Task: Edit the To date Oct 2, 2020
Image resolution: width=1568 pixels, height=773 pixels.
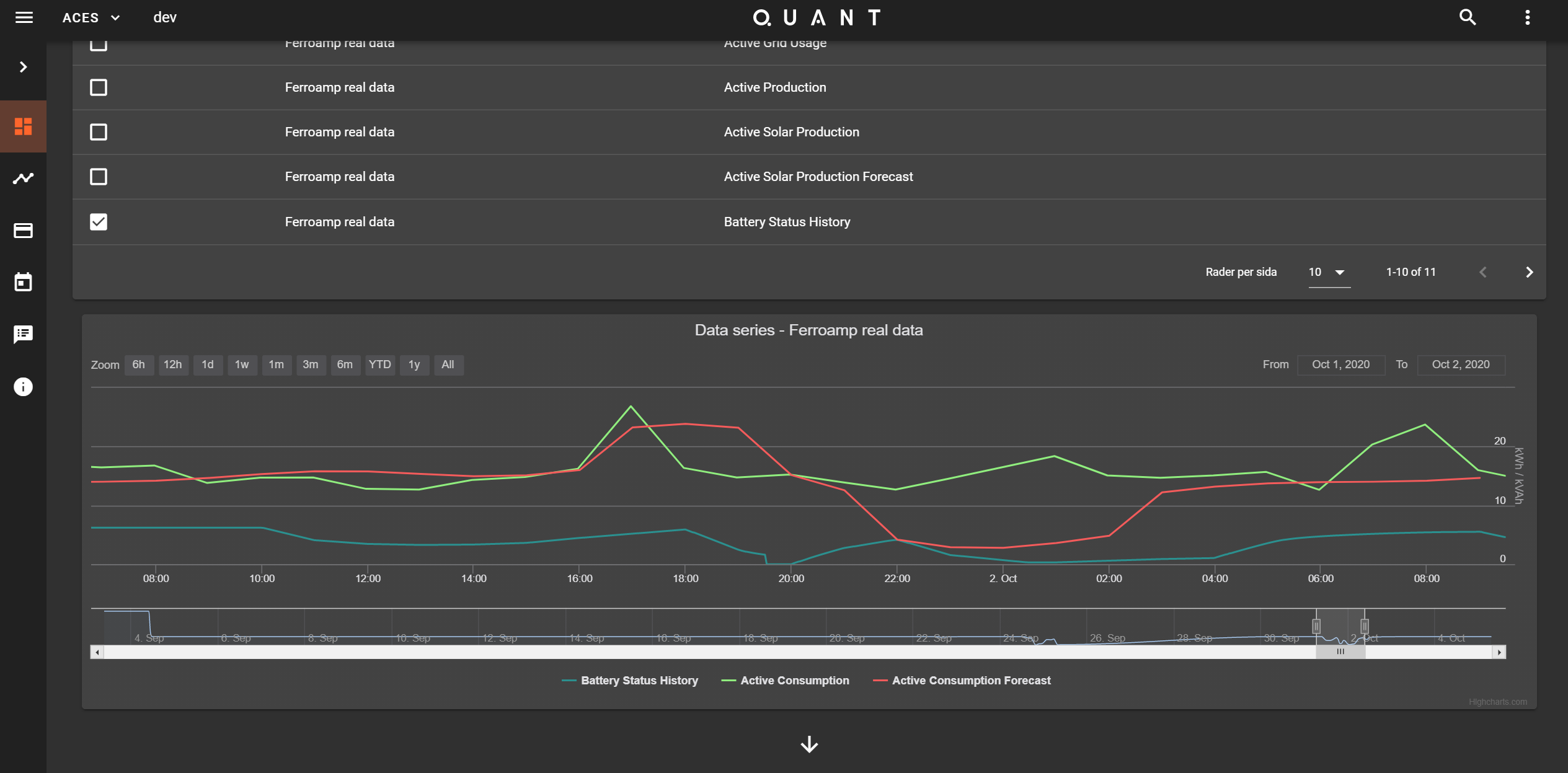Action: tap(1461, 364)
